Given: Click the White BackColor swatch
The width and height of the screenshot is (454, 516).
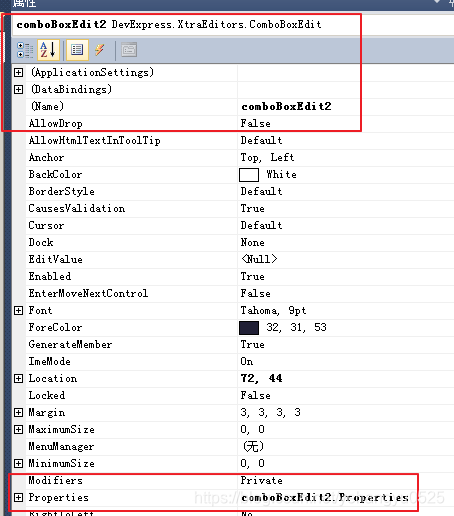Looking at the screenshot, I should click(x=249, y=175).
